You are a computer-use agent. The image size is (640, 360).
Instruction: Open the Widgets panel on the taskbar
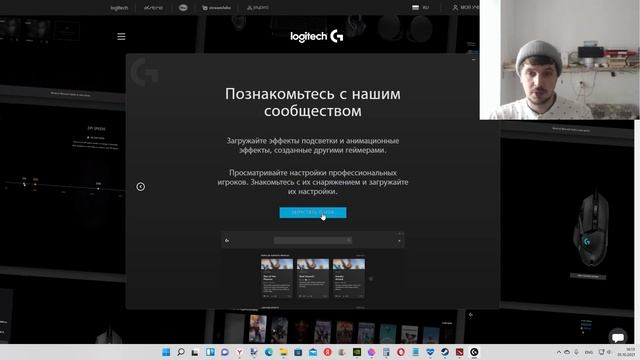(x=210, y=352)
